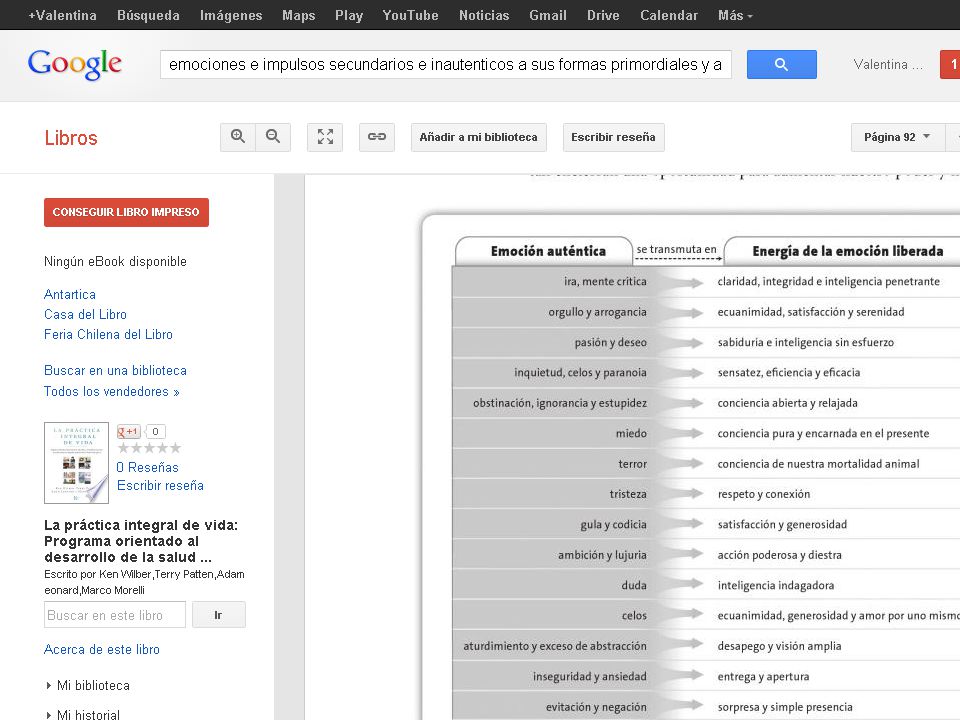This screenshot has height=720, width=960.
Task: Click the 0 Reseñas link
Action: point(148,467)
